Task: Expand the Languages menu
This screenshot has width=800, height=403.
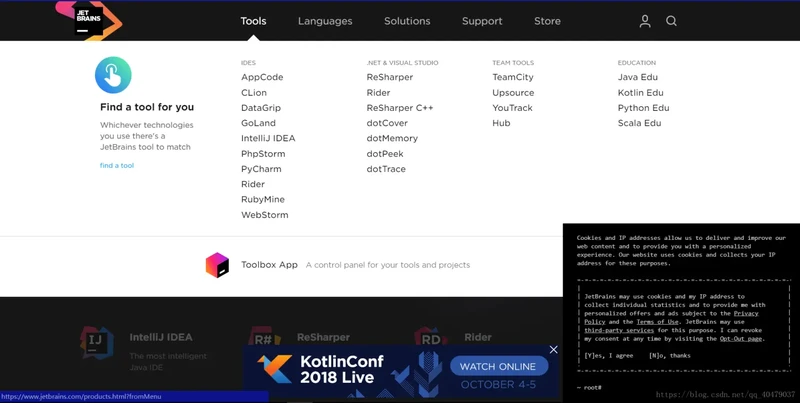Action: coord(325,21)
